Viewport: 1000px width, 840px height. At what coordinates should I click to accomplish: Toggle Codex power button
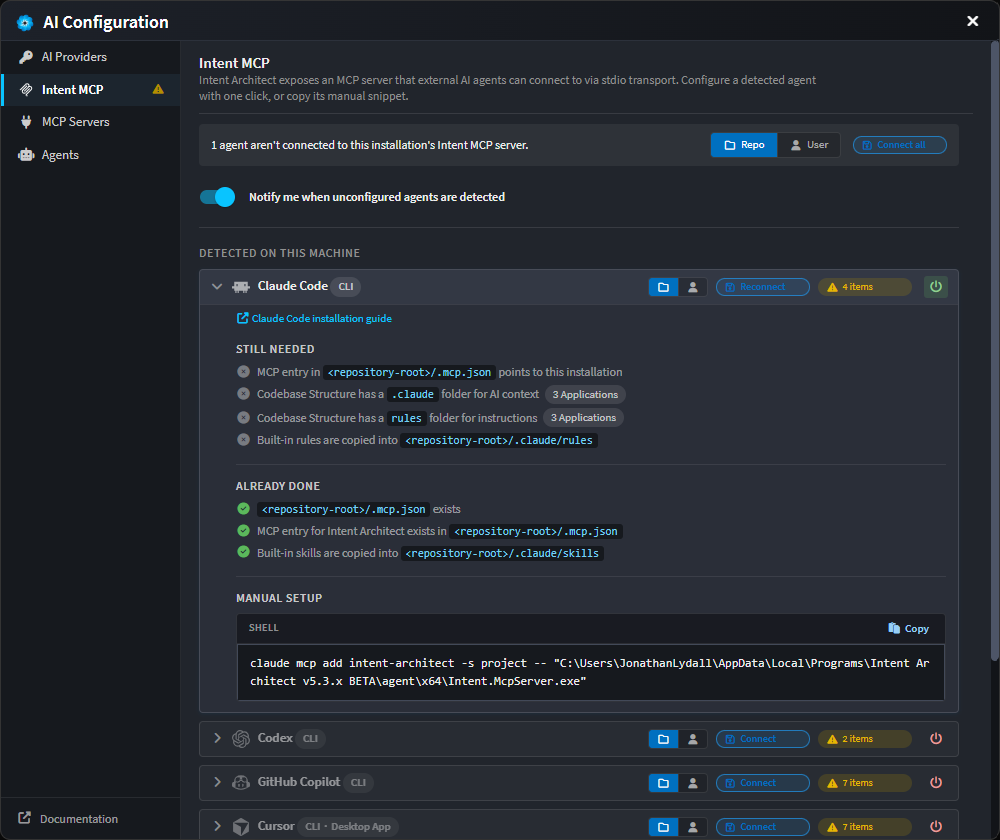[936, 739]
